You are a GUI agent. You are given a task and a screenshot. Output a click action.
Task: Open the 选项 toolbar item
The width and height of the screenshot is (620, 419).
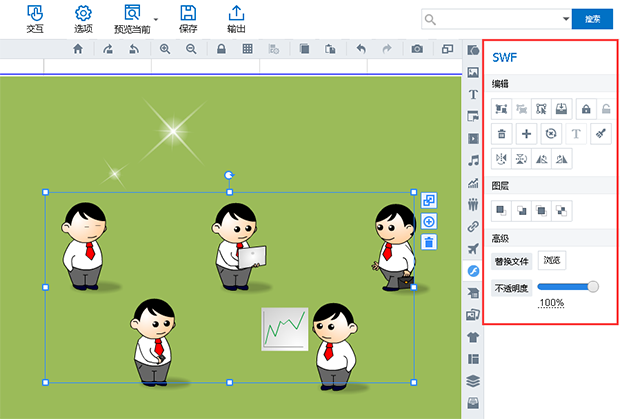click(83, 19)
